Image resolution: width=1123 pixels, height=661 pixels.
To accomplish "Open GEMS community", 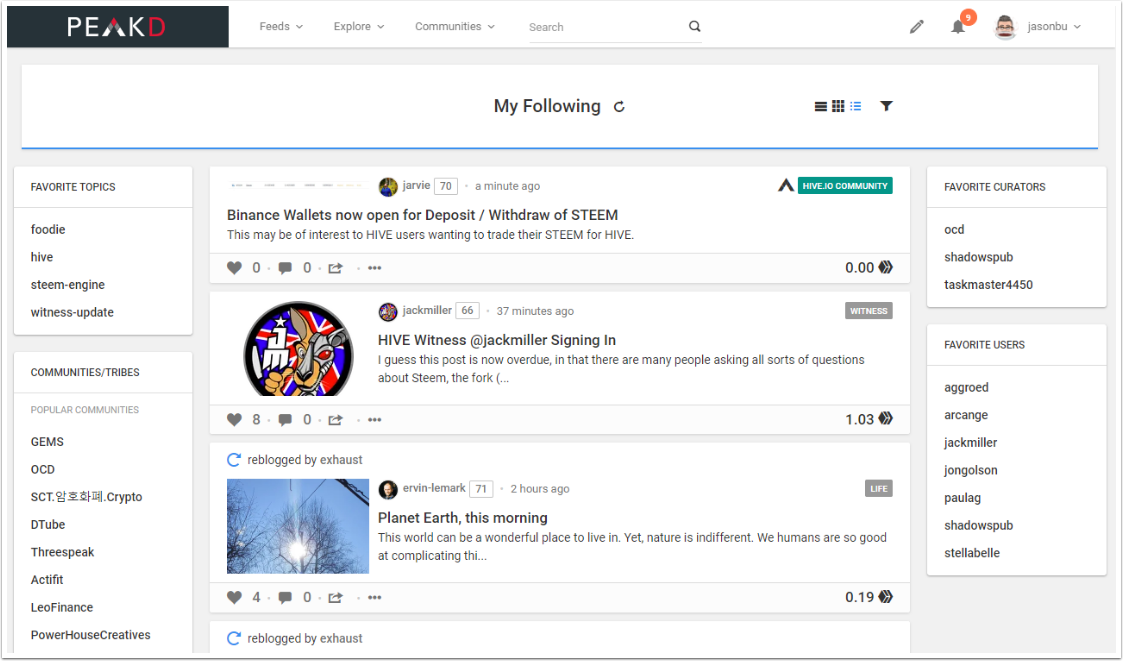I will click(x=47, y=442).
